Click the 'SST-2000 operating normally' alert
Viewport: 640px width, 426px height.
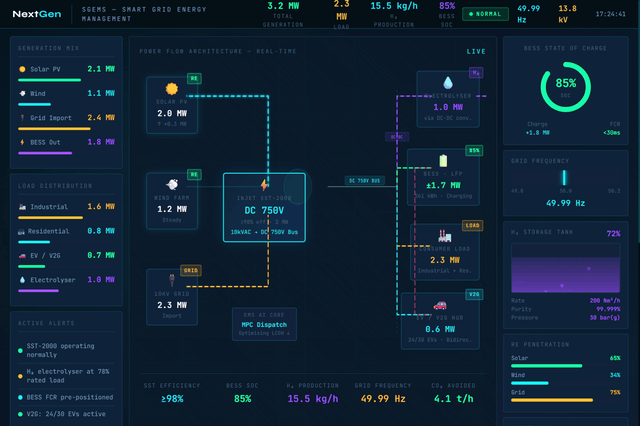(66, 351)
